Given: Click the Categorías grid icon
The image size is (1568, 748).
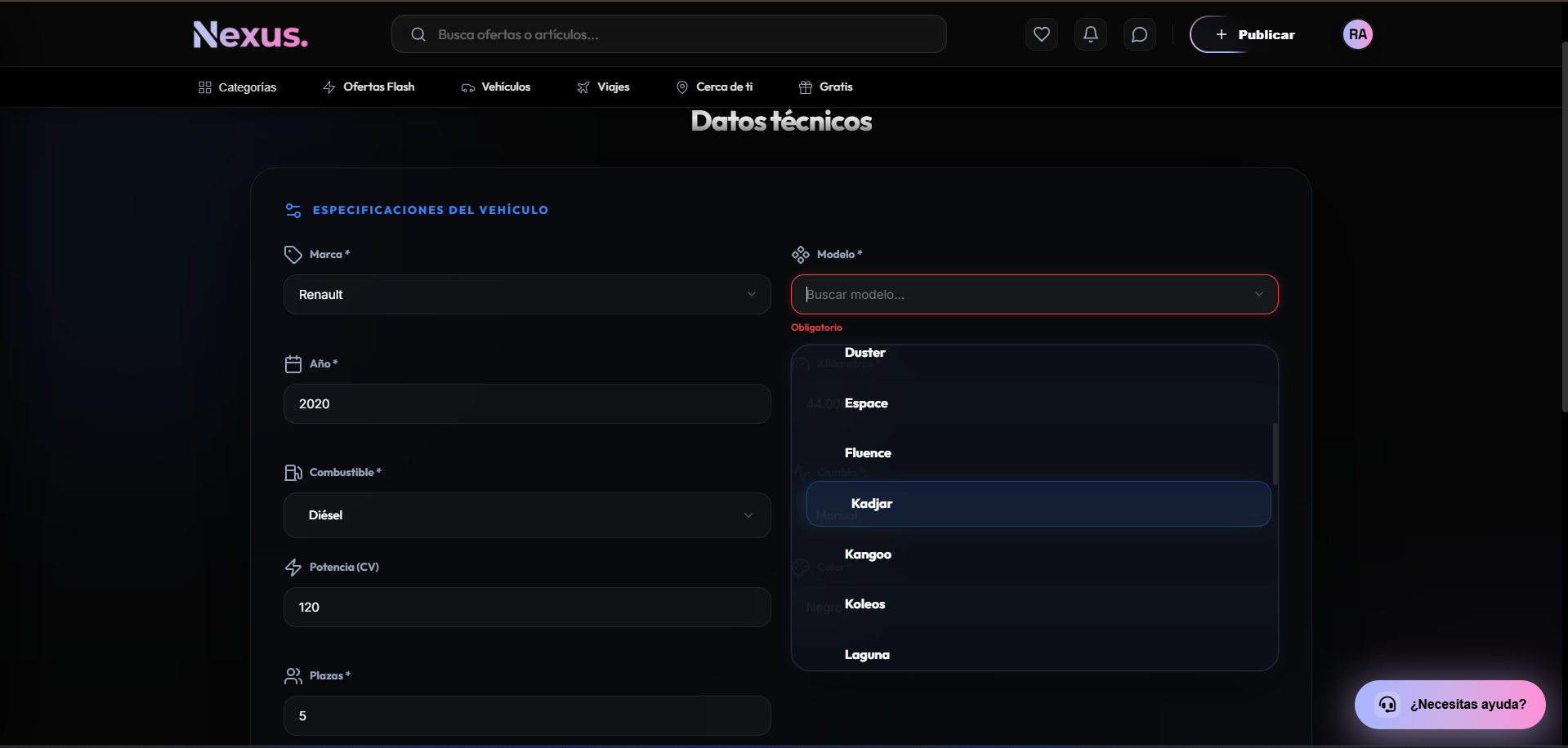Looking at the screenshot, I should (205, 87).
